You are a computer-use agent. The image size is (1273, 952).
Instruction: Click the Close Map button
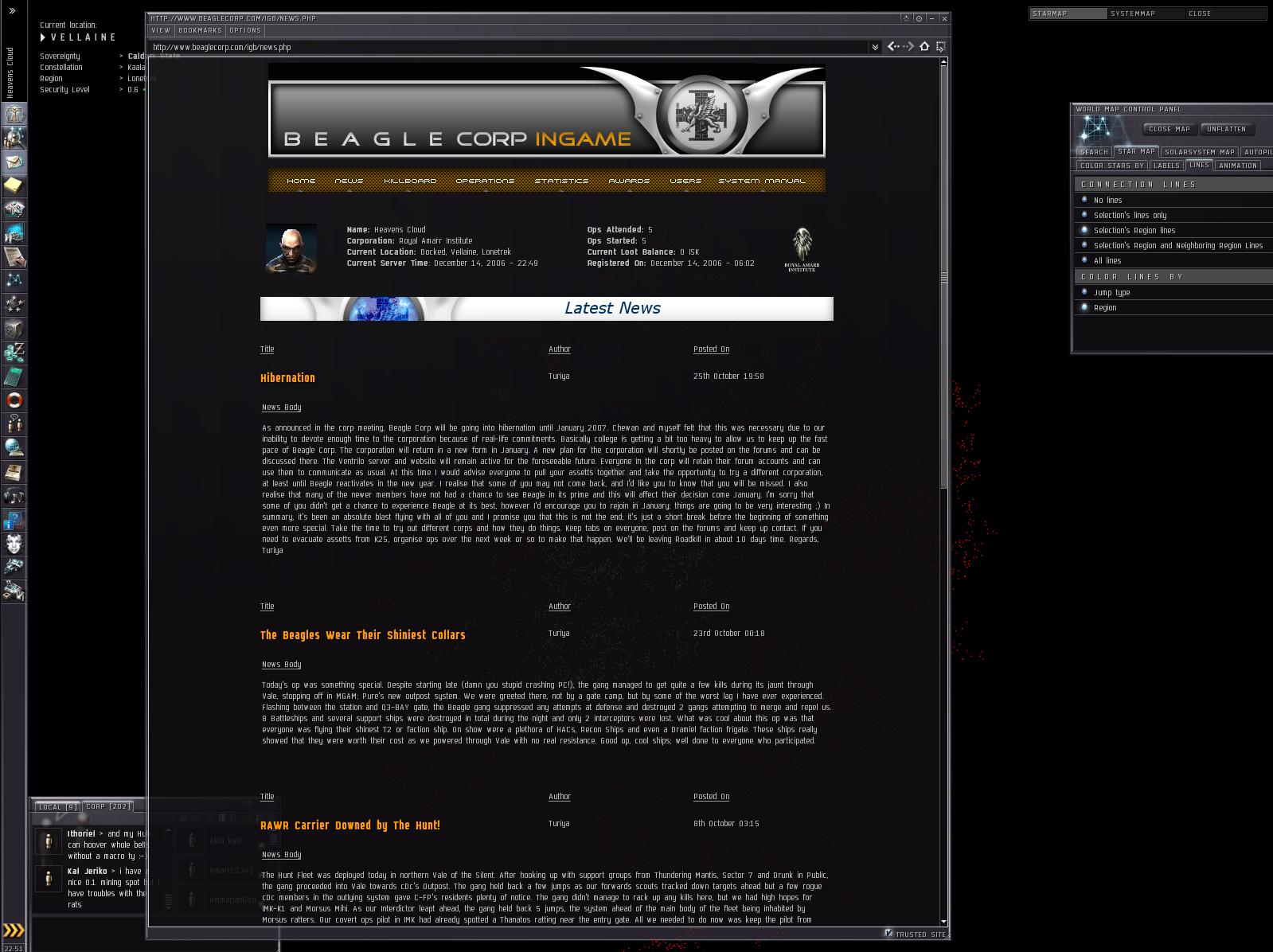pyautogui.click(x=1169, y=129)
